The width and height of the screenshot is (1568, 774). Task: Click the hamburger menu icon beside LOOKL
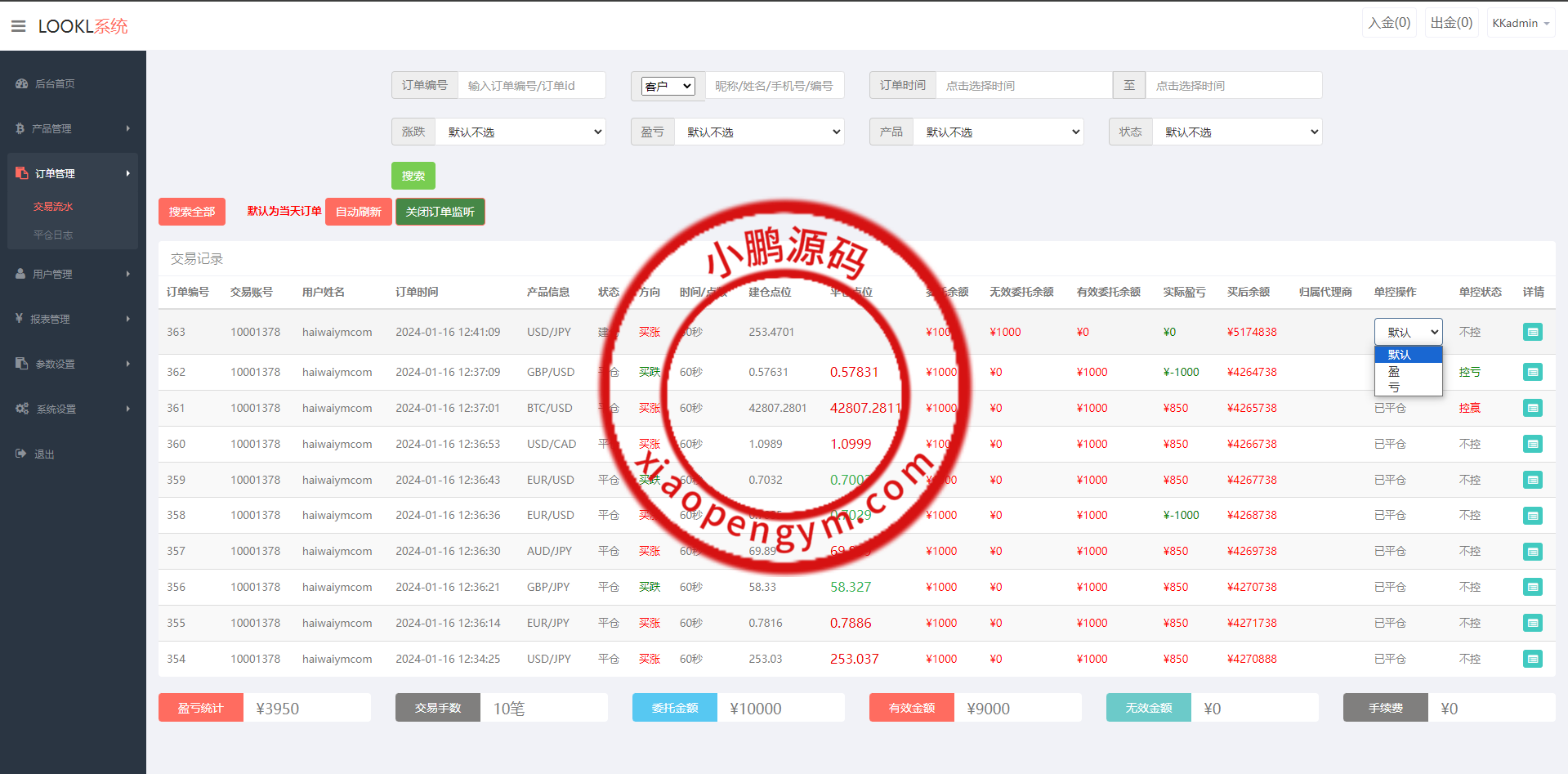[18, 26]
